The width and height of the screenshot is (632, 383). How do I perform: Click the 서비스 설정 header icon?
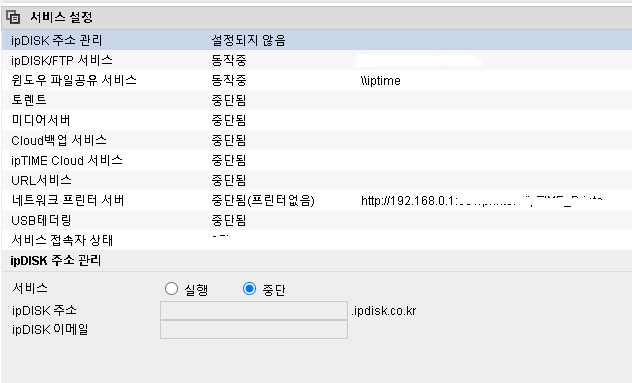pyautogui.click(x=13, y=17)
